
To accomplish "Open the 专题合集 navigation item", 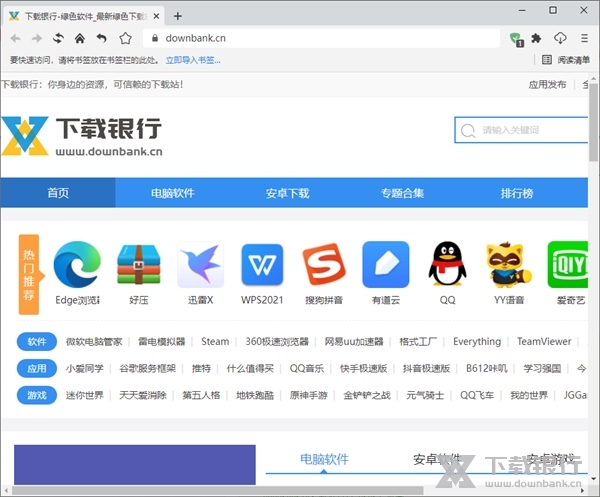I will 402,193.
